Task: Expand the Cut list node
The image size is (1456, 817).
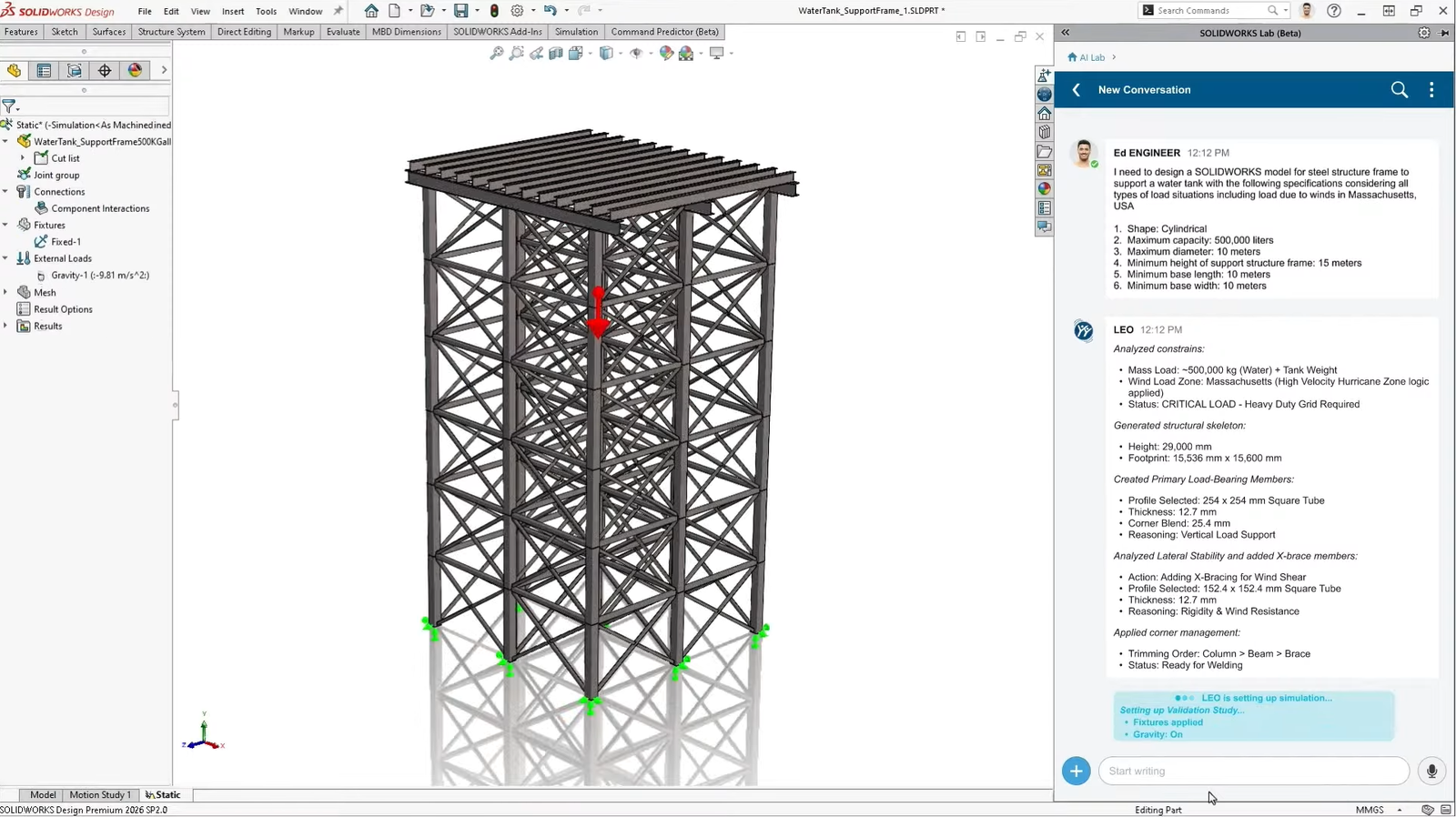Action: (x=23, y=157)
